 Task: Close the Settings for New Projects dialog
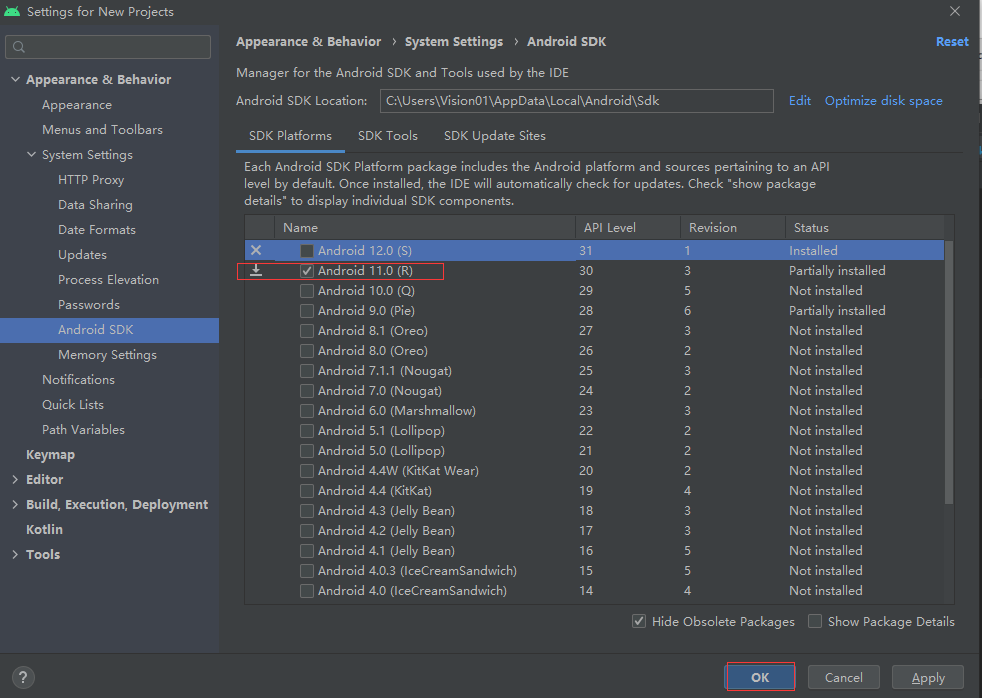click(954, 11)
